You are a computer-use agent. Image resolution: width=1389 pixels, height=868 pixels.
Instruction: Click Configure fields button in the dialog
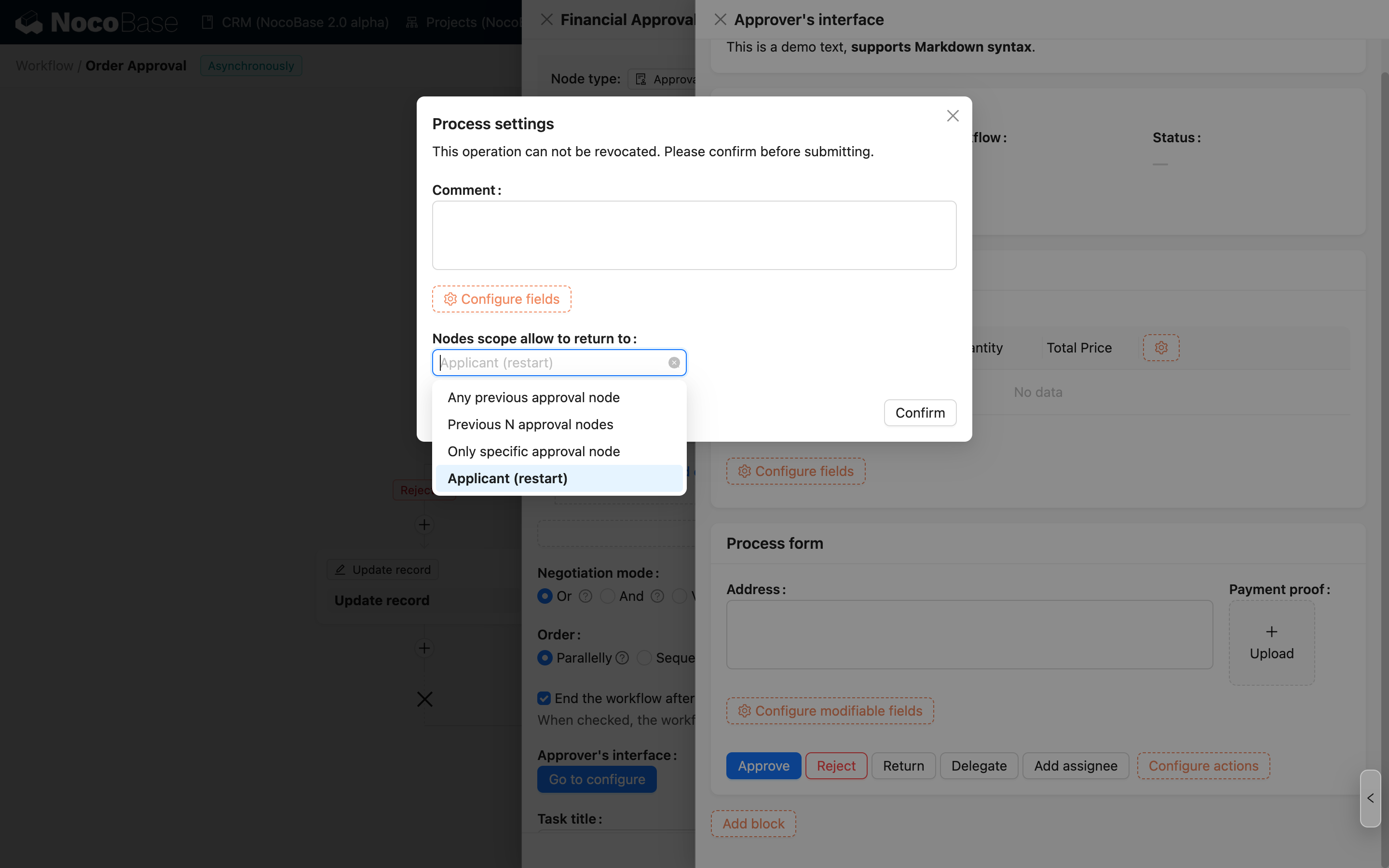(501, 299)
